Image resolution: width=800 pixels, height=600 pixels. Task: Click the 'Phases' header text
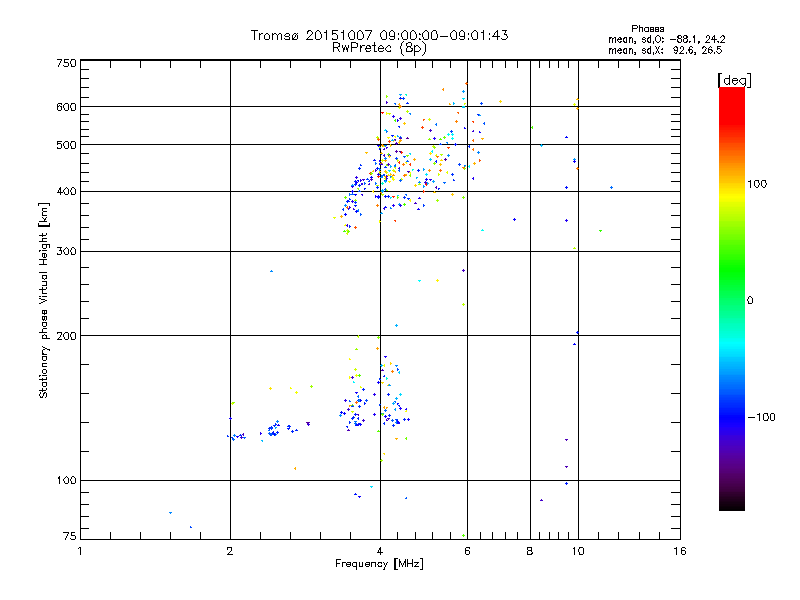647,29
